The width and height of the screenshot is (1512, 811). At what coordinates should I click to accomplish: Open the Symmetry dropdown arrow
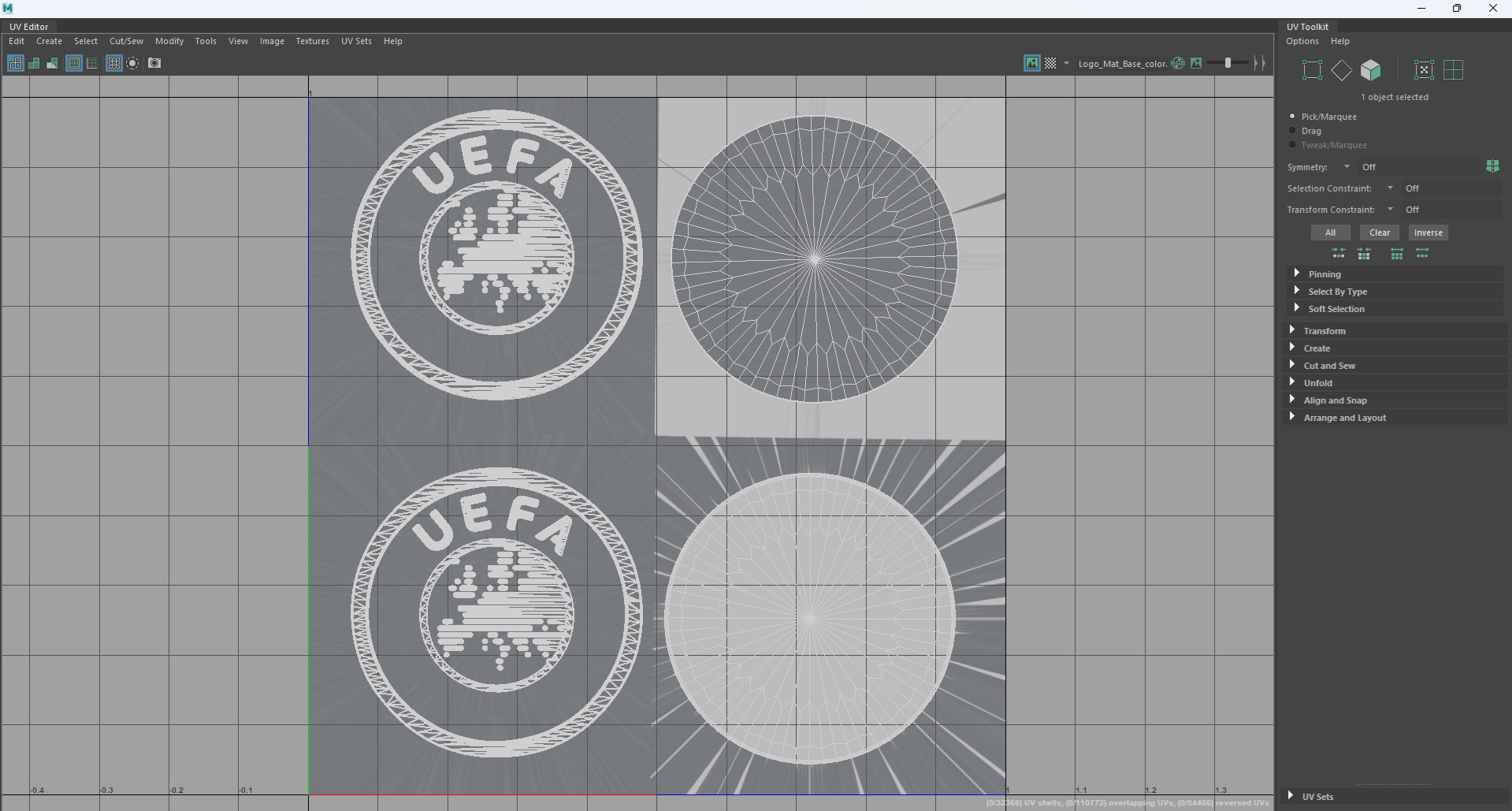tap(1347, 167)
